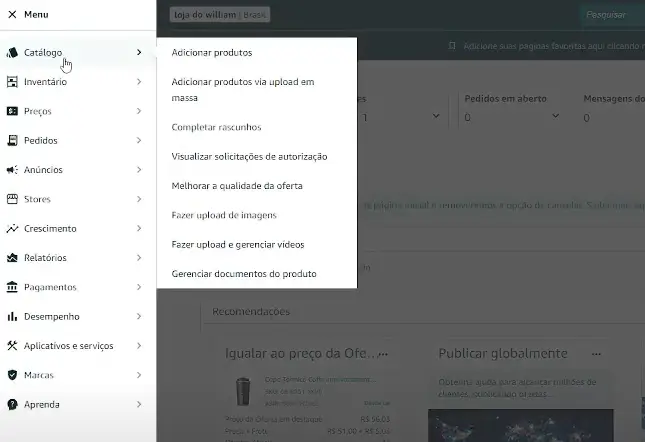This screenshot has height=442, width=645.
Task: Click the Relatórios report icon
Action: [x=12, y=258]
